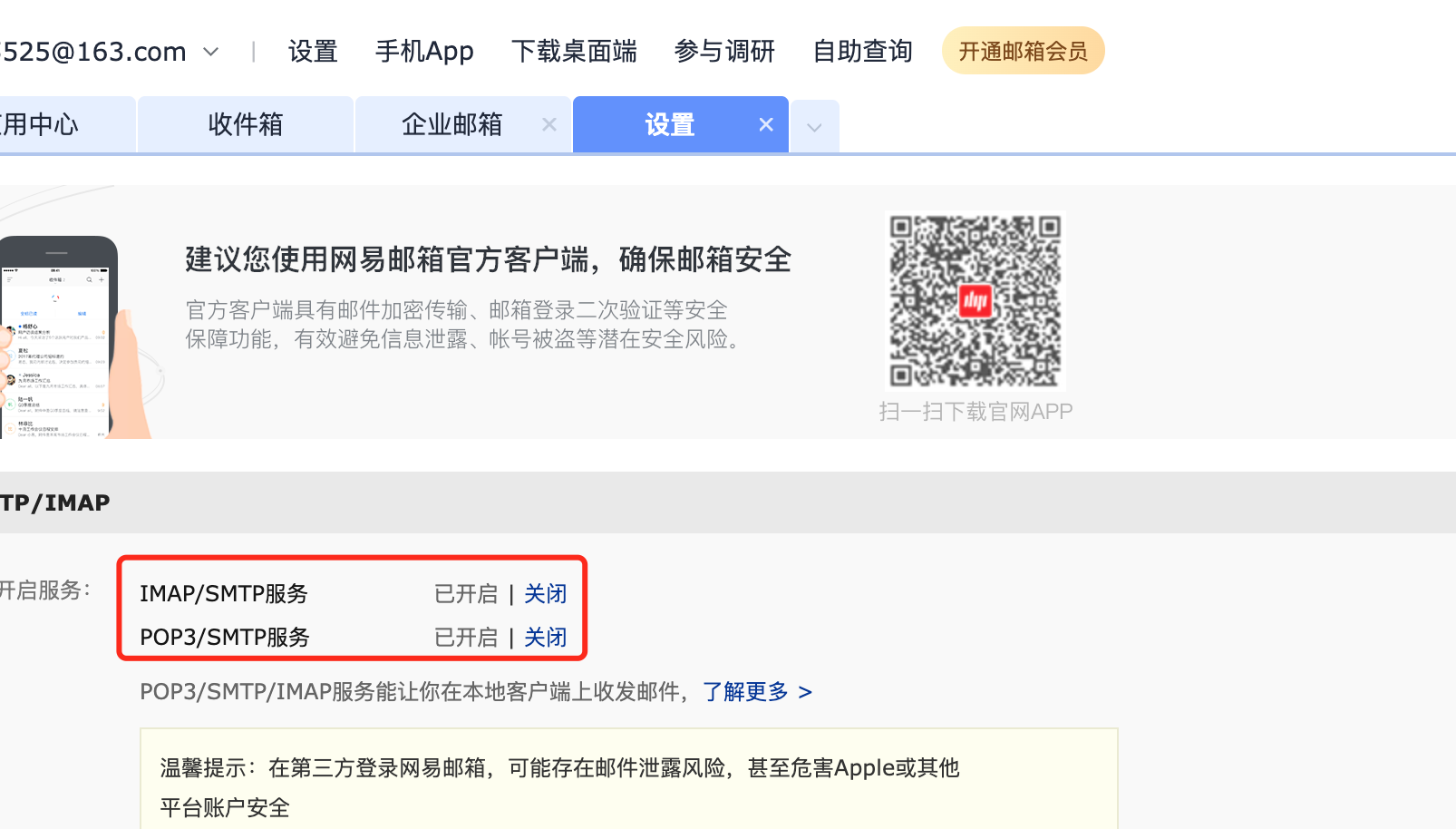This screenshot has height=829, width=1456.
Task: Open 参与调研 in the top bar
Action: [724, 52]
